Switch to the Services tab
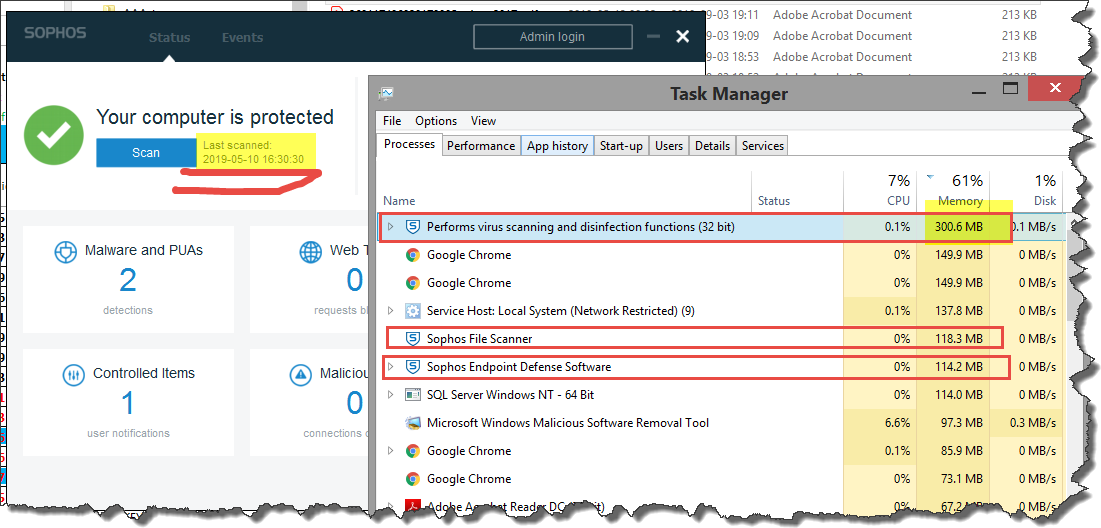 click(763, 146)
